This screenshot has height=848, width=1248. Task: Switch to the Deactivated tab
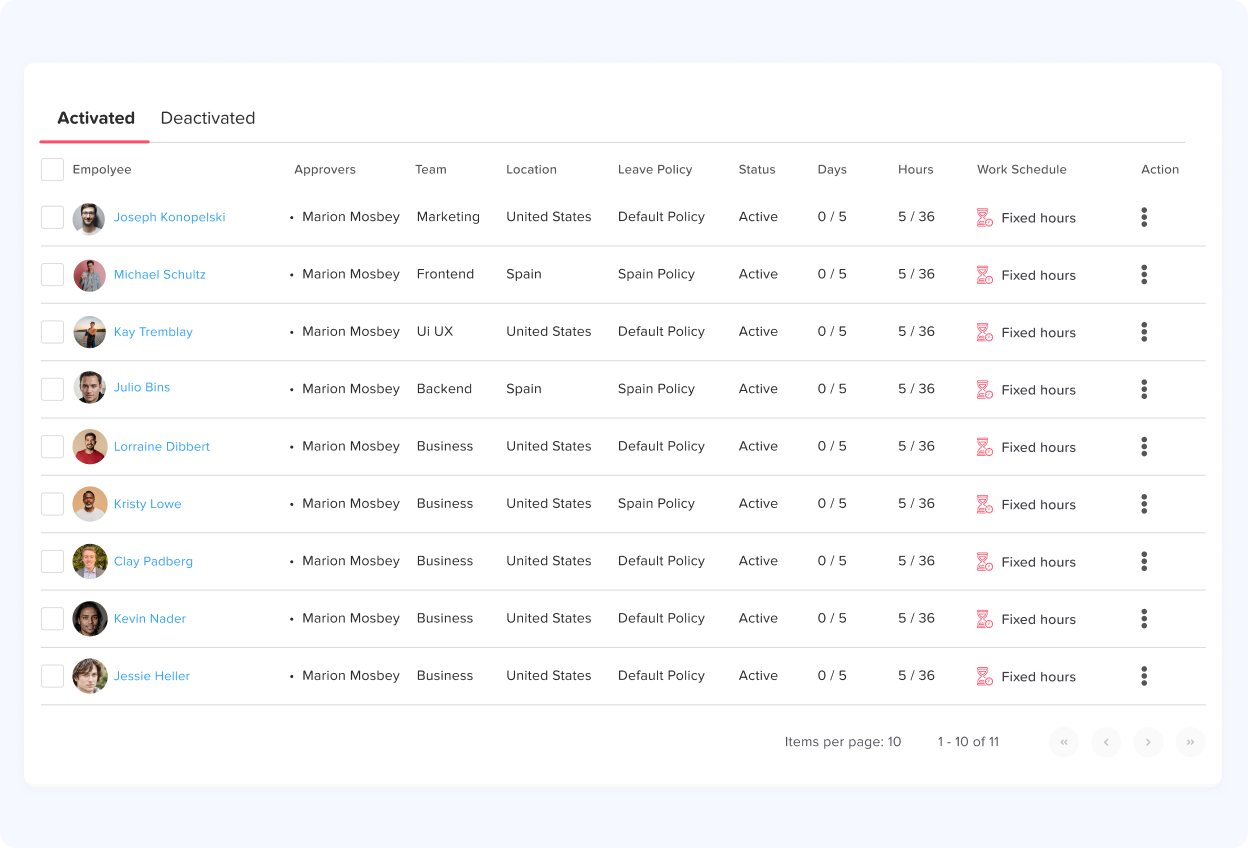pos(208,118)
